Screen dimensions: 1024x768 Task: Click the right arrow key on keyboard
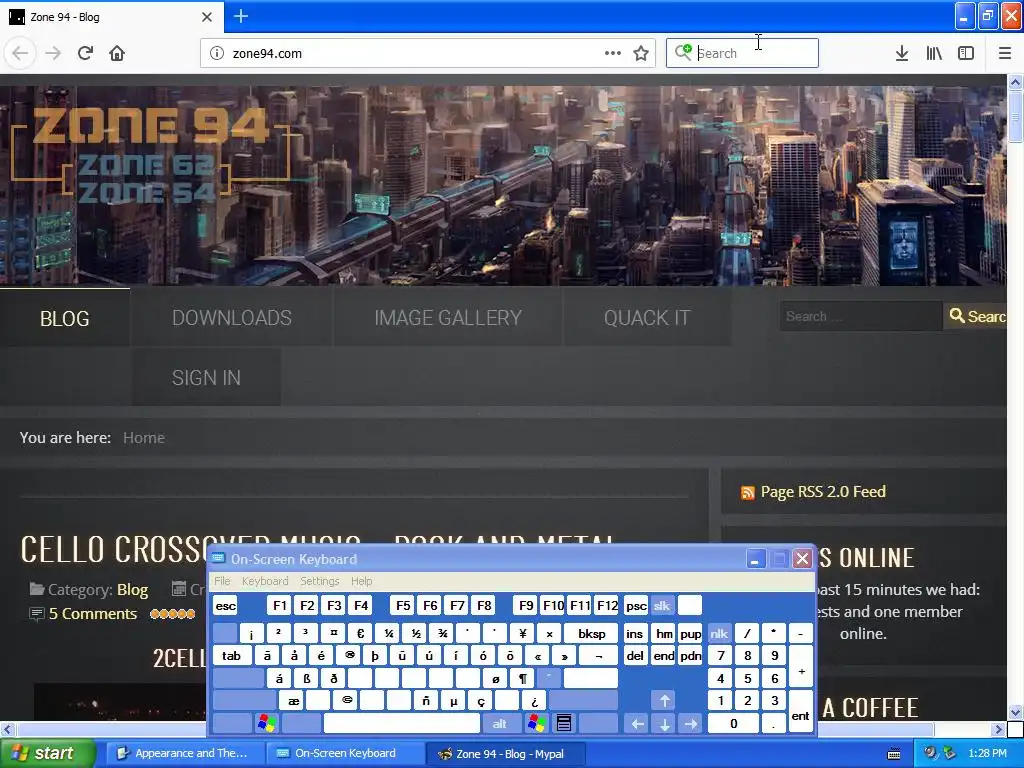point(691,723)
